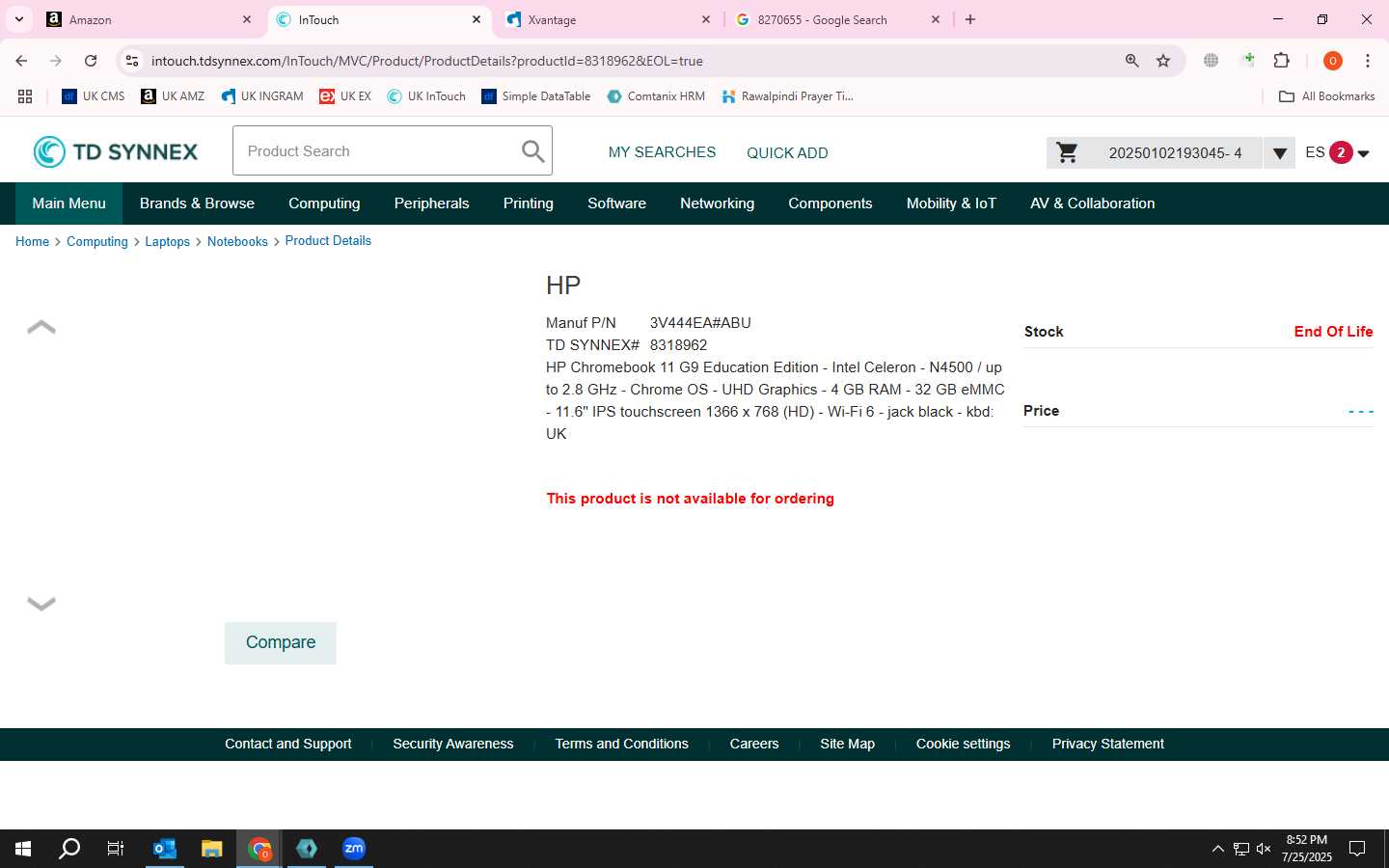Viewport: 1389px width, 868px height.
Task: Open the zoom magnifier icon in address bar
Action: point(1132,61)
